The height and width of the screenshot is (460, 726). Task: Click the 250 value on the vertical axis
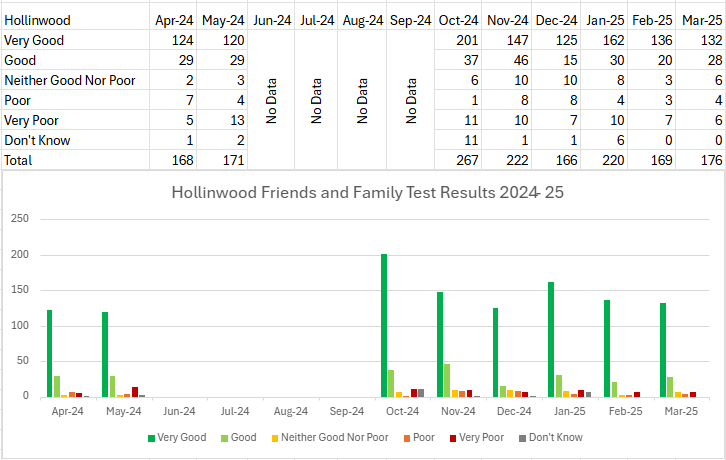click(x=20, y=219)
